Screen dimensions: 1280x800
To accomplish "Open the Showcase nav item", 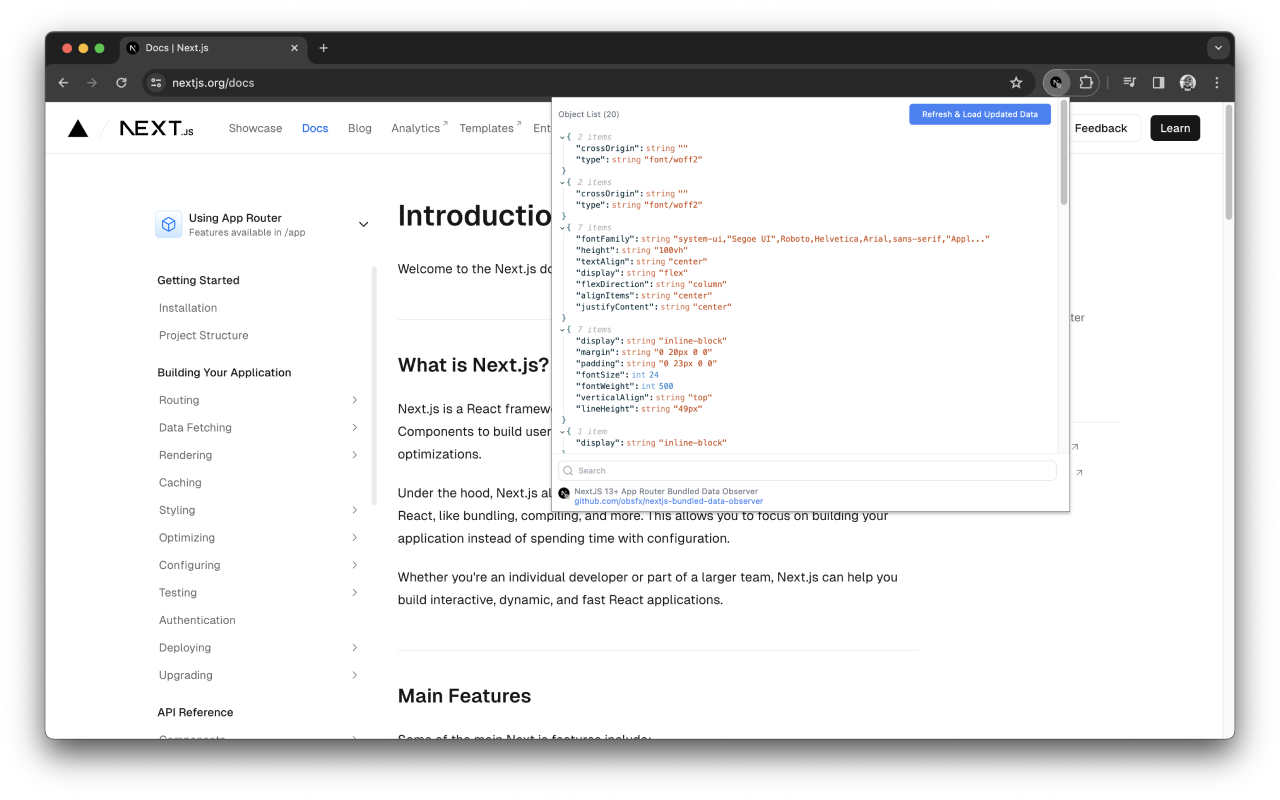I will (x=255, y=128).
